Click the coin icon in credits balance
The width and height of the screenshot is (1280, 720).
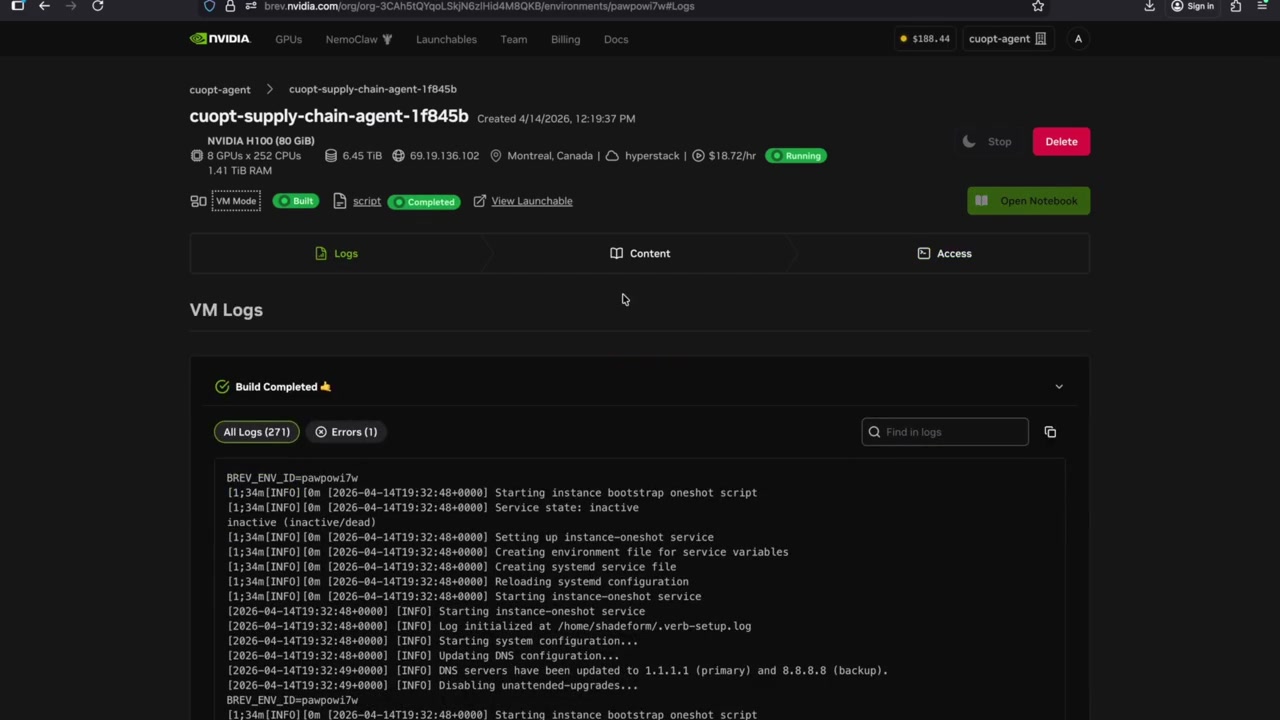pyautogui.click(x=904, y=39)
